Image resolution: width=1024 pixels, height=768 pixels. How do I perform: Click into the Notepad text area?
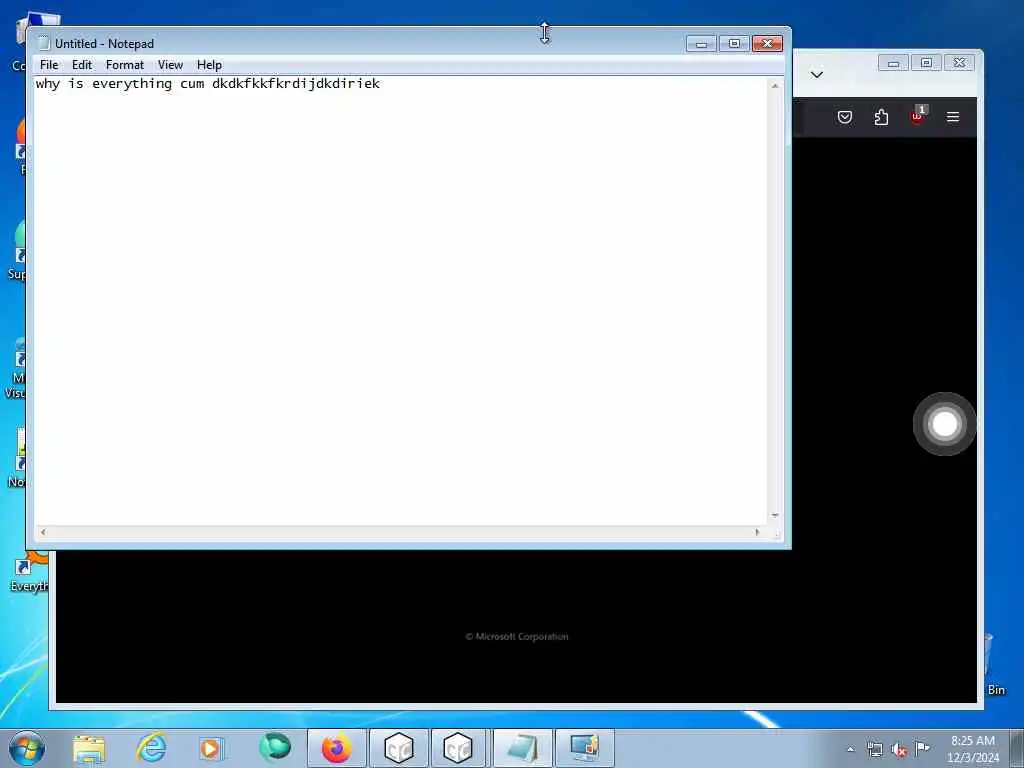pyautogui.click(x=400, y=300)
